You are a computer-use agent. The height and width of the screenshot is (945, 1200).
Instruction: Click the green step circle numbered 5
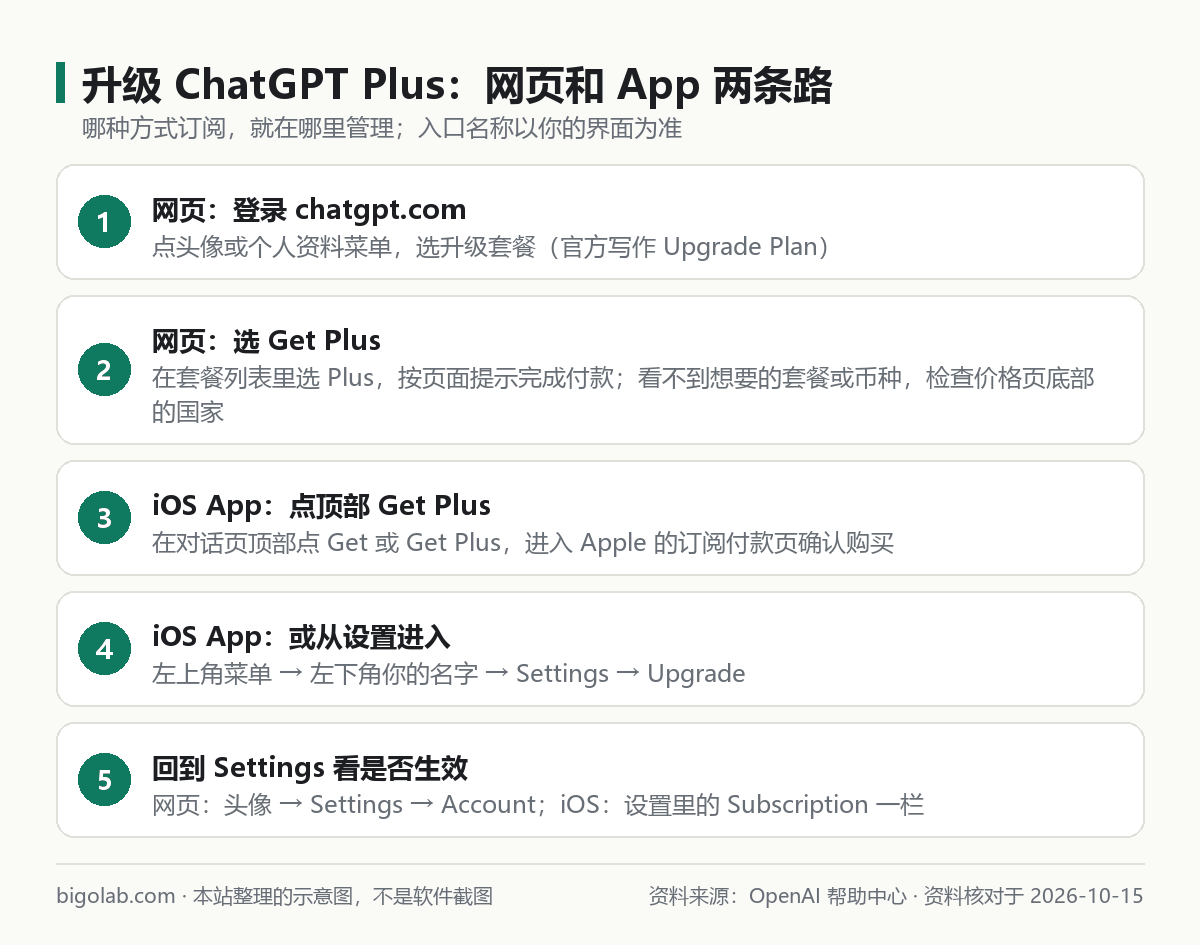tap(104, 780)
